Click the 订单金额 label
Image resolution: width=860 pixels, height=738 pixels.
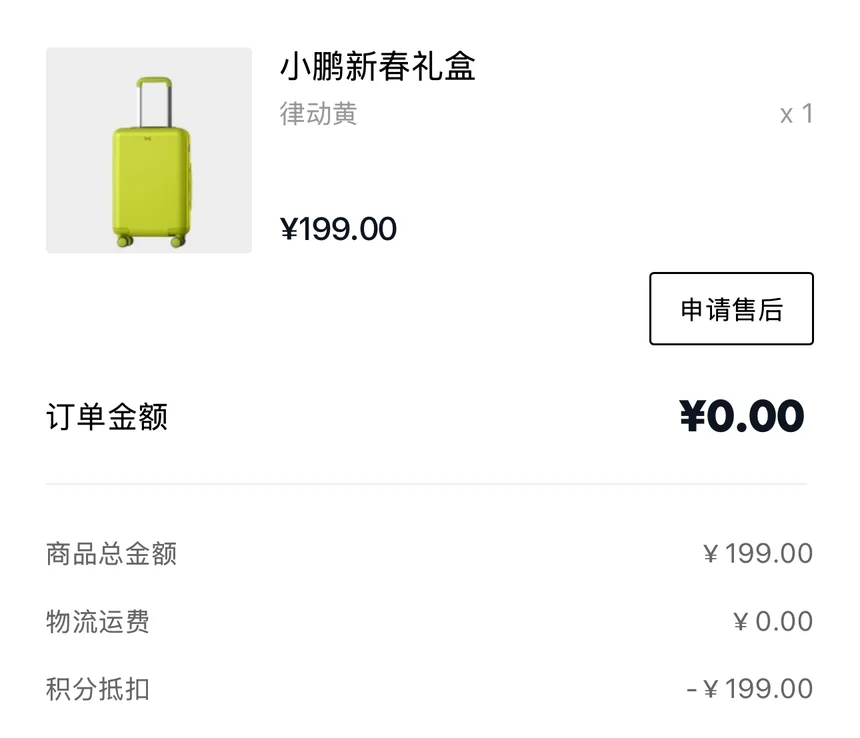[x=107, y=417]
